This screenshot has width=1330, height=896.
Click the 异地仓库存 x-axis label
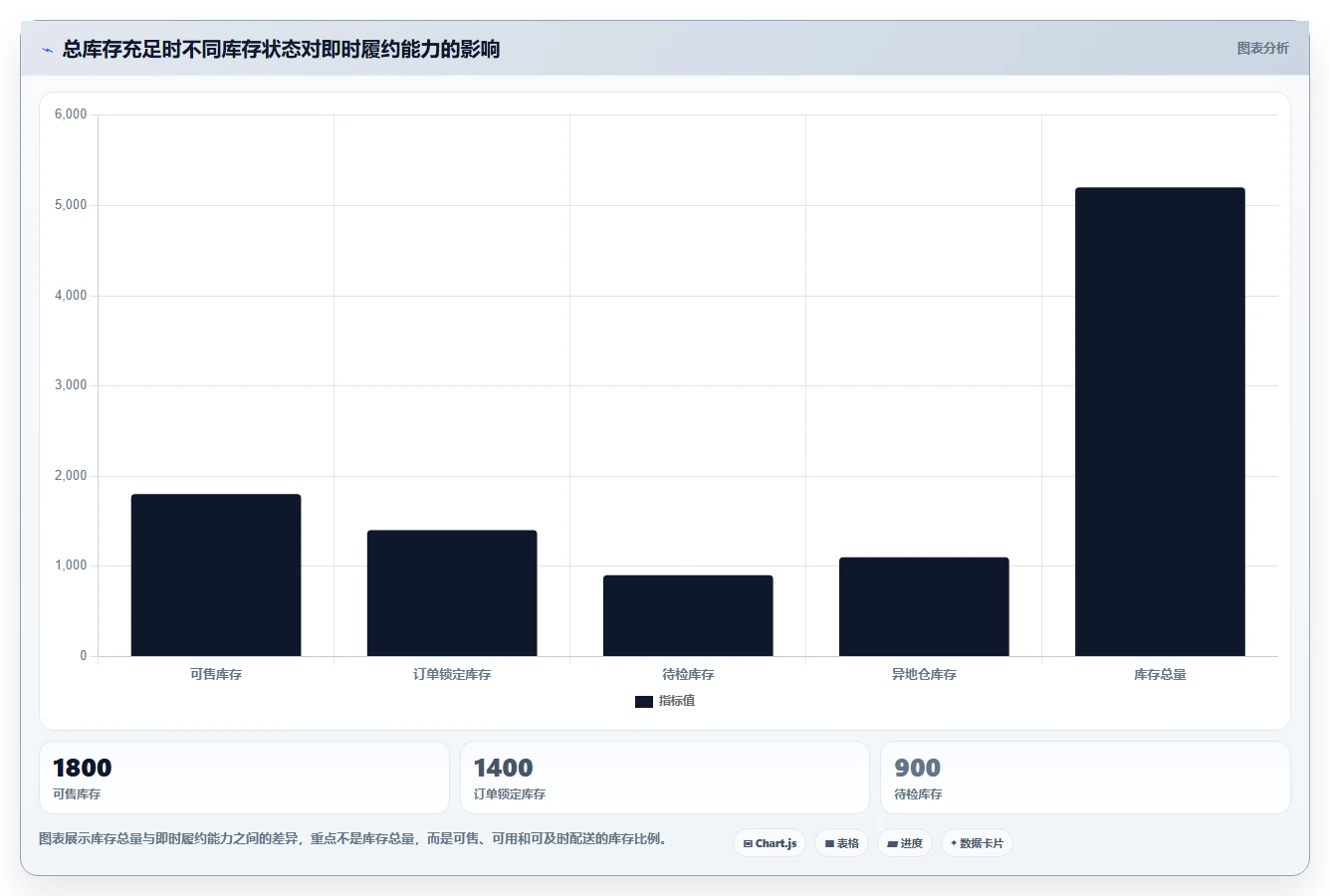coord(924,675)
